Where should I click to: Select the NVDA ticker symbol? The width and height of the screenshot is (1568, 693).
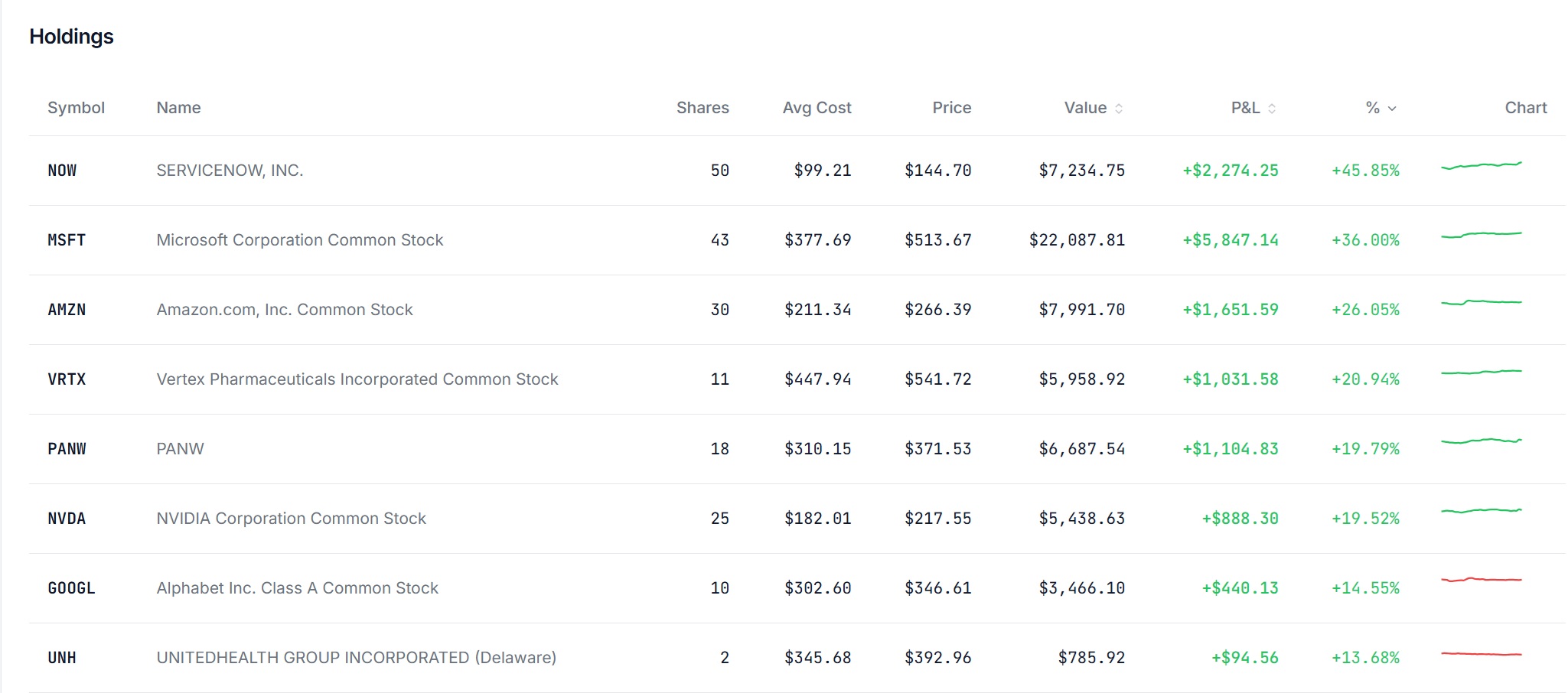[67, 519]
